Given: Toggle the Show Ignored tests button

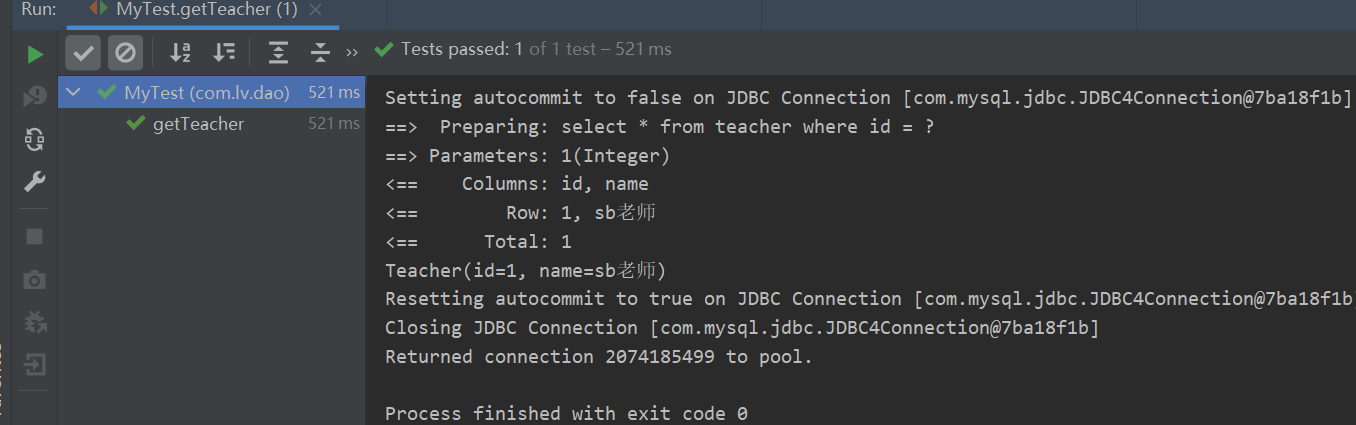Looking at the screenshot, I should [125, 52].
